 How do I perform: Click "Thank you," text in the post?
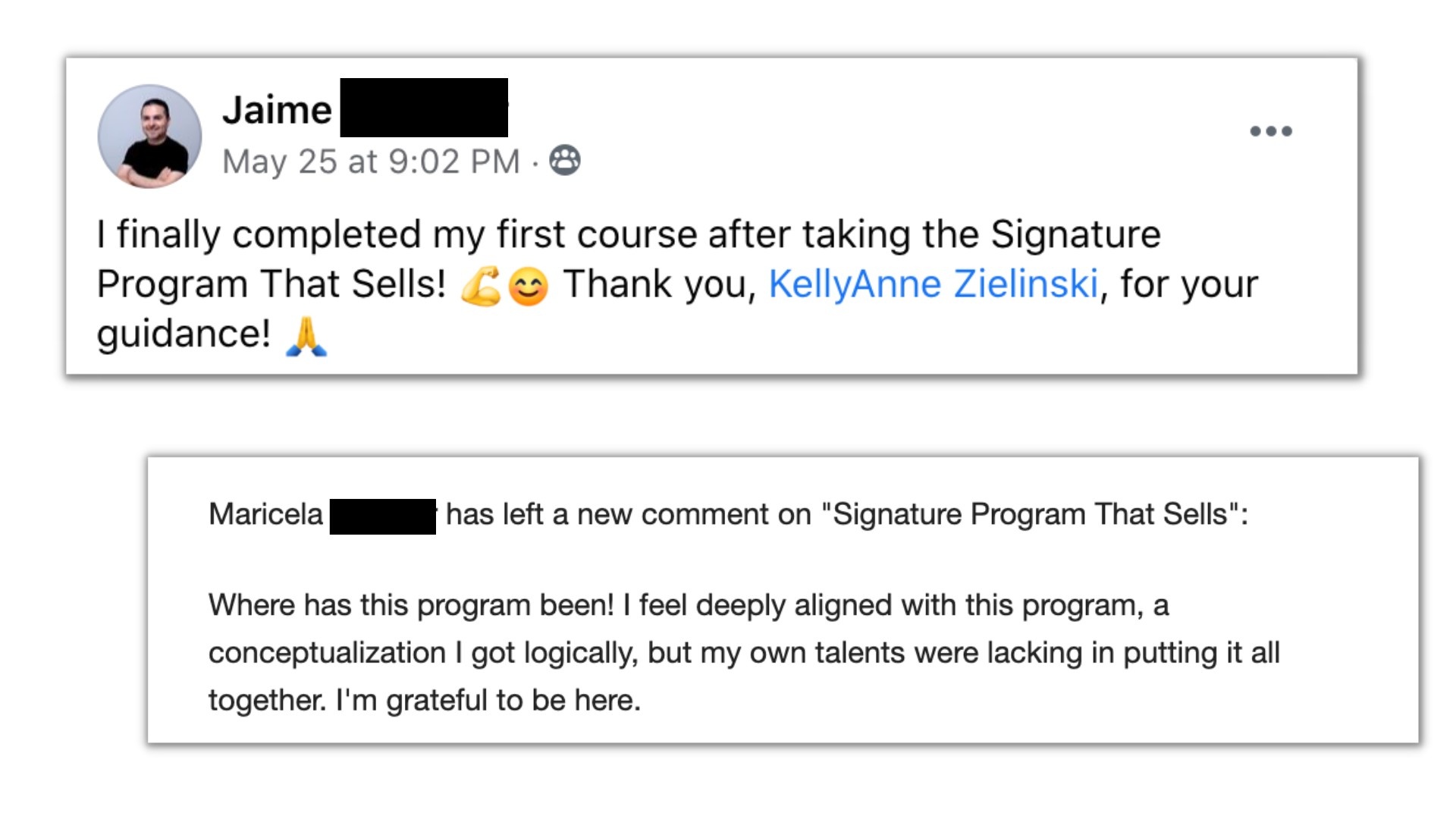[x=660, y=284]
